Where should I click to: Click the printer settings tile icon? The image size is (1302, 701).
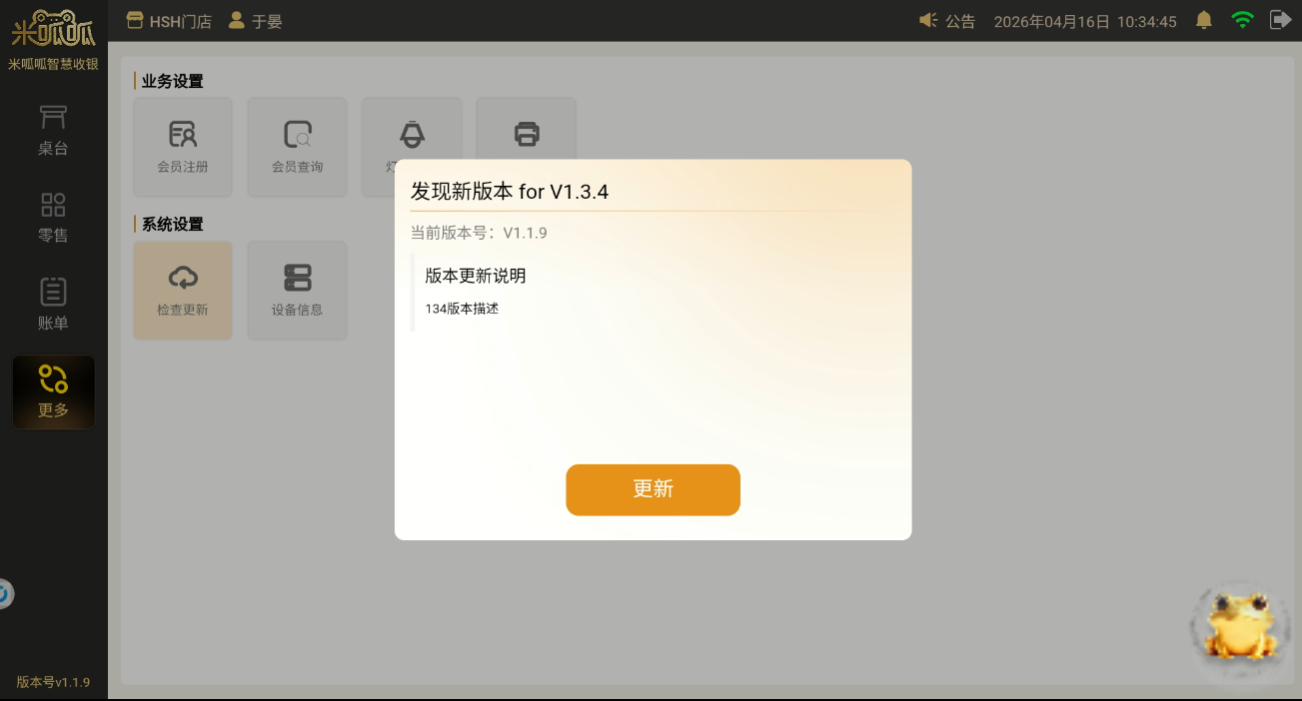tap(526, 132)
